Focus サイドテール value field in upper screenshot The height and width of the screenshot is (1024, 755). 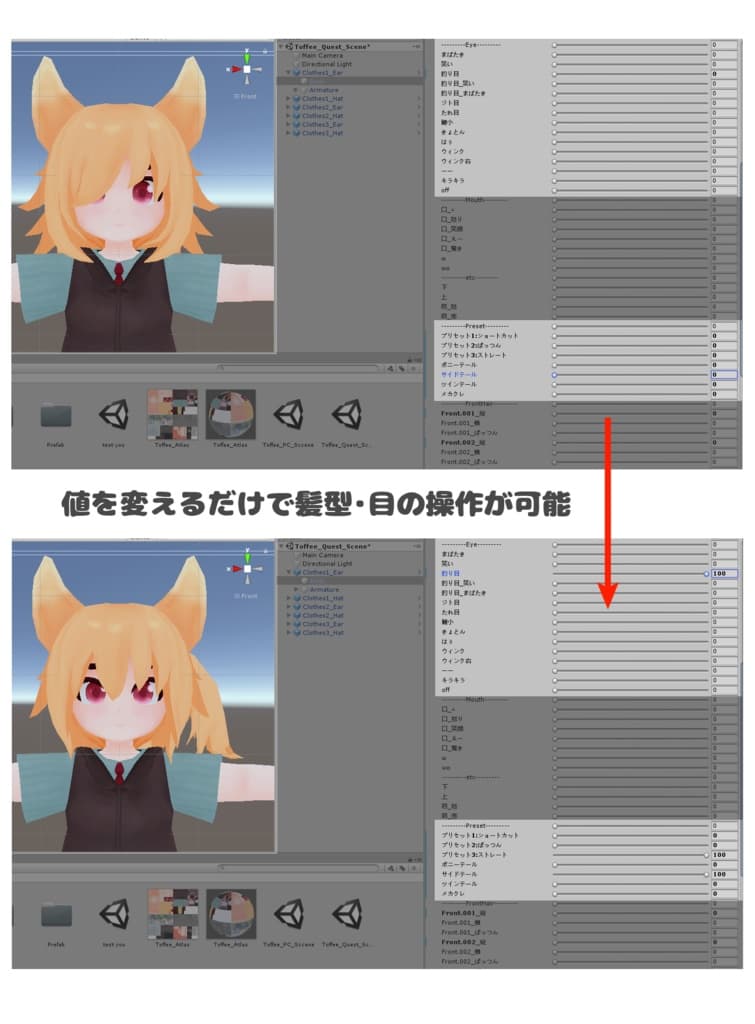click(724, 375)
